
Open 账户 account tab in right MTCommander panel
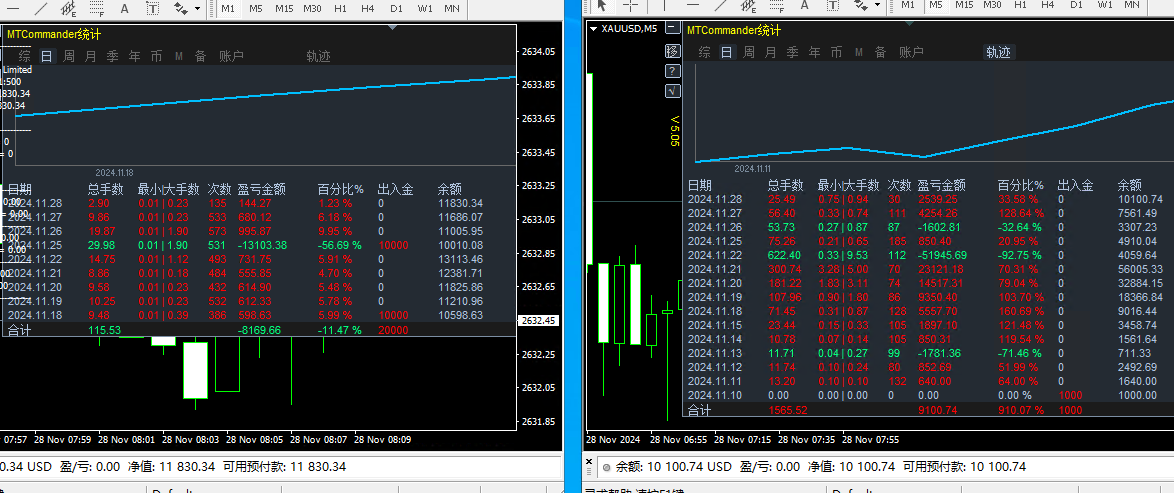pos(911,52)
